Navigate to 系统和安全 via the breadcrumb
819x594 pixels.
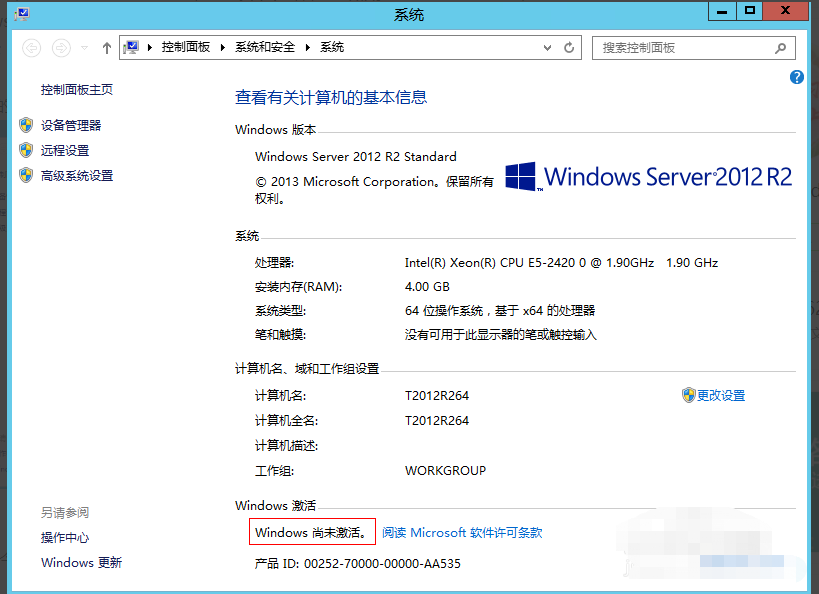(x=263, y=47)
